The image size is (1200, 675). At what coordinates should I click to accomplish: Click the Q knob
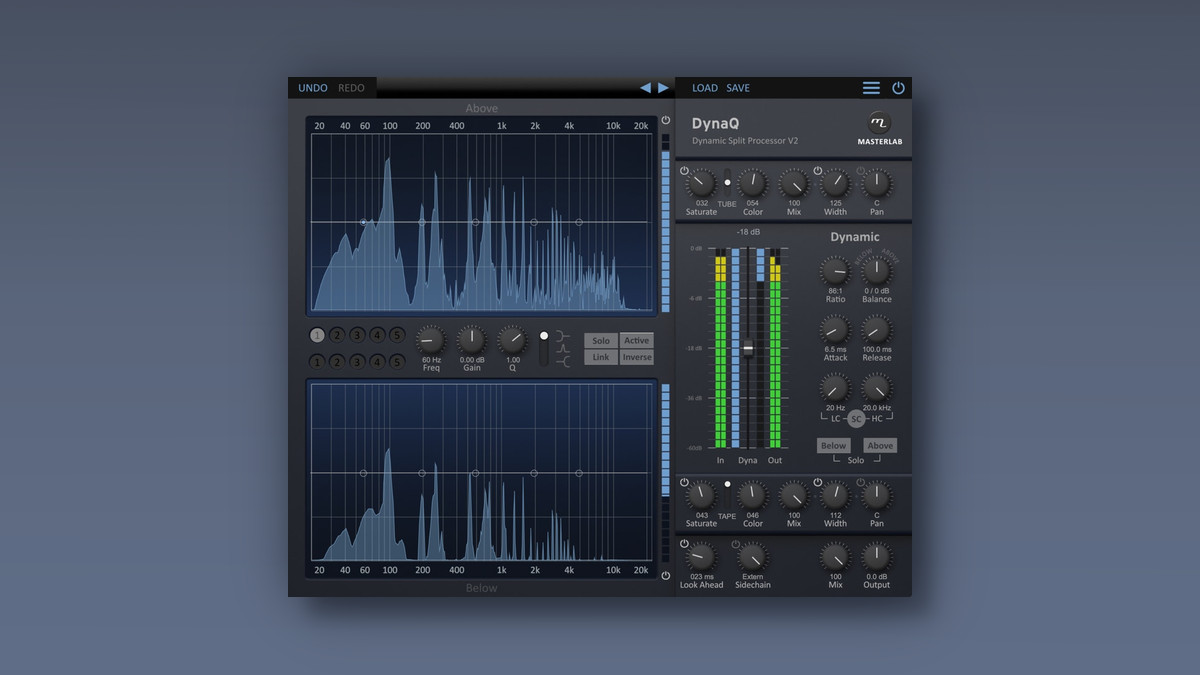512,340
